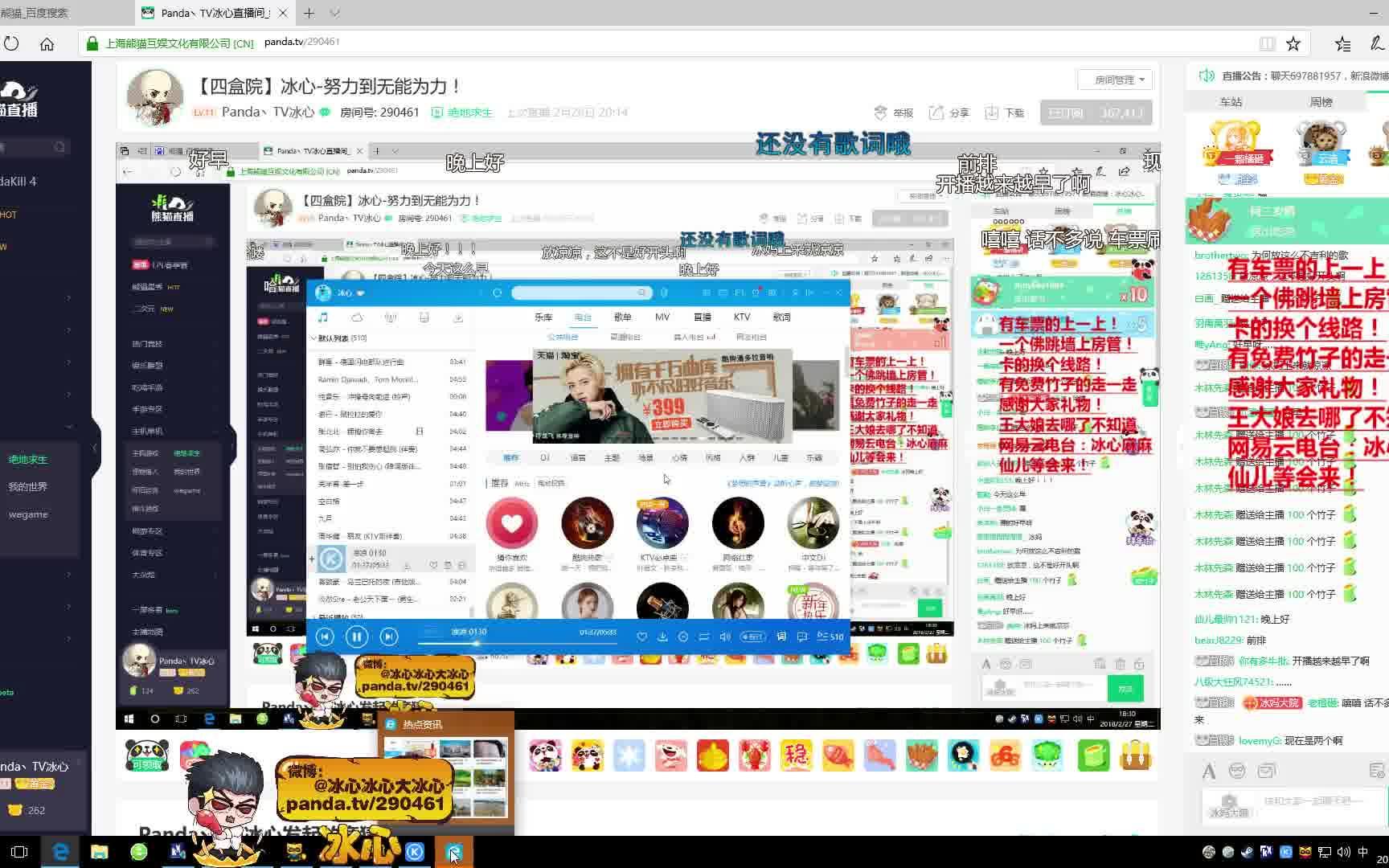The height and width of the screenshot is (868, 1389).
Task: Click the Steam tray icon
Action: click(1248, 852)
